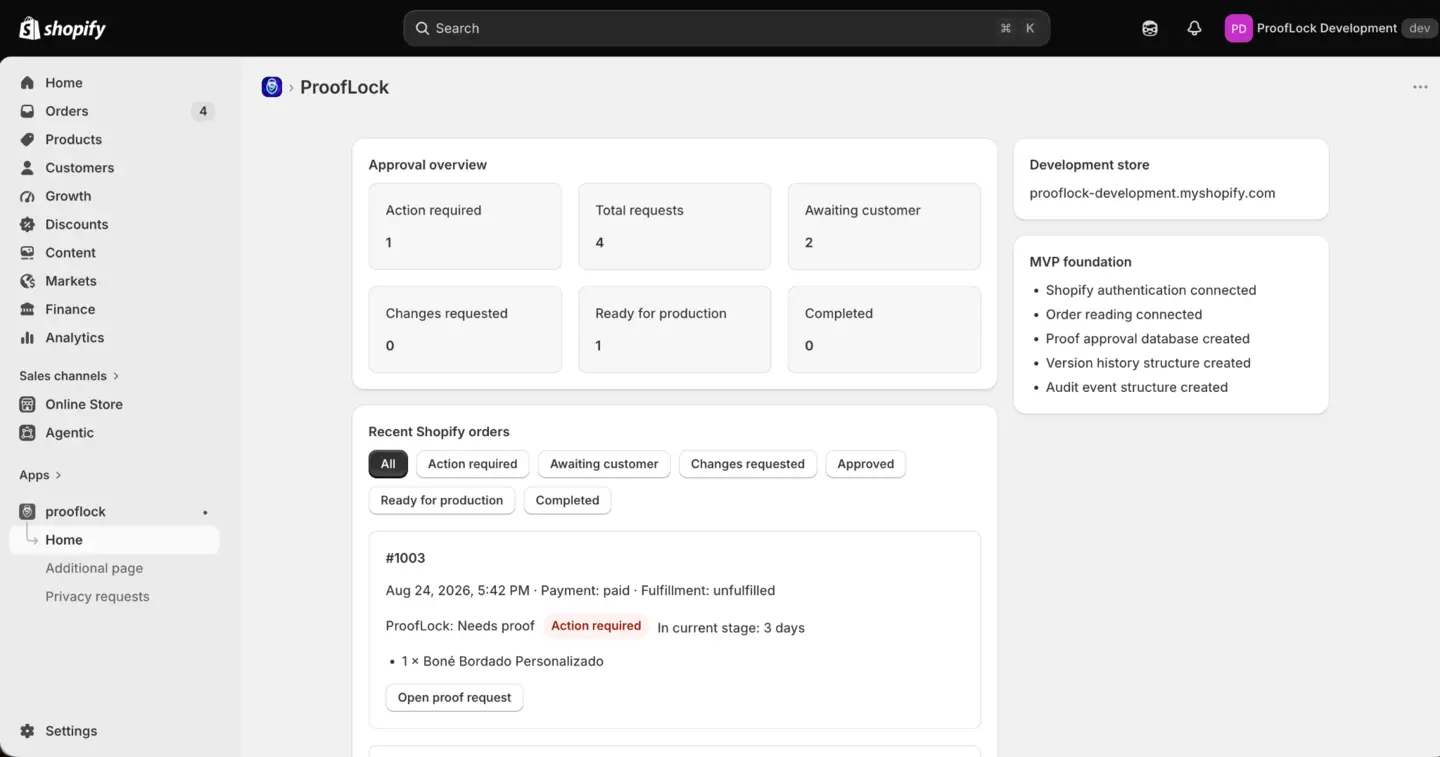Click the ProofLock breadcrumb app icon
Screen dimensions: 1440x757
click(272, 87)
